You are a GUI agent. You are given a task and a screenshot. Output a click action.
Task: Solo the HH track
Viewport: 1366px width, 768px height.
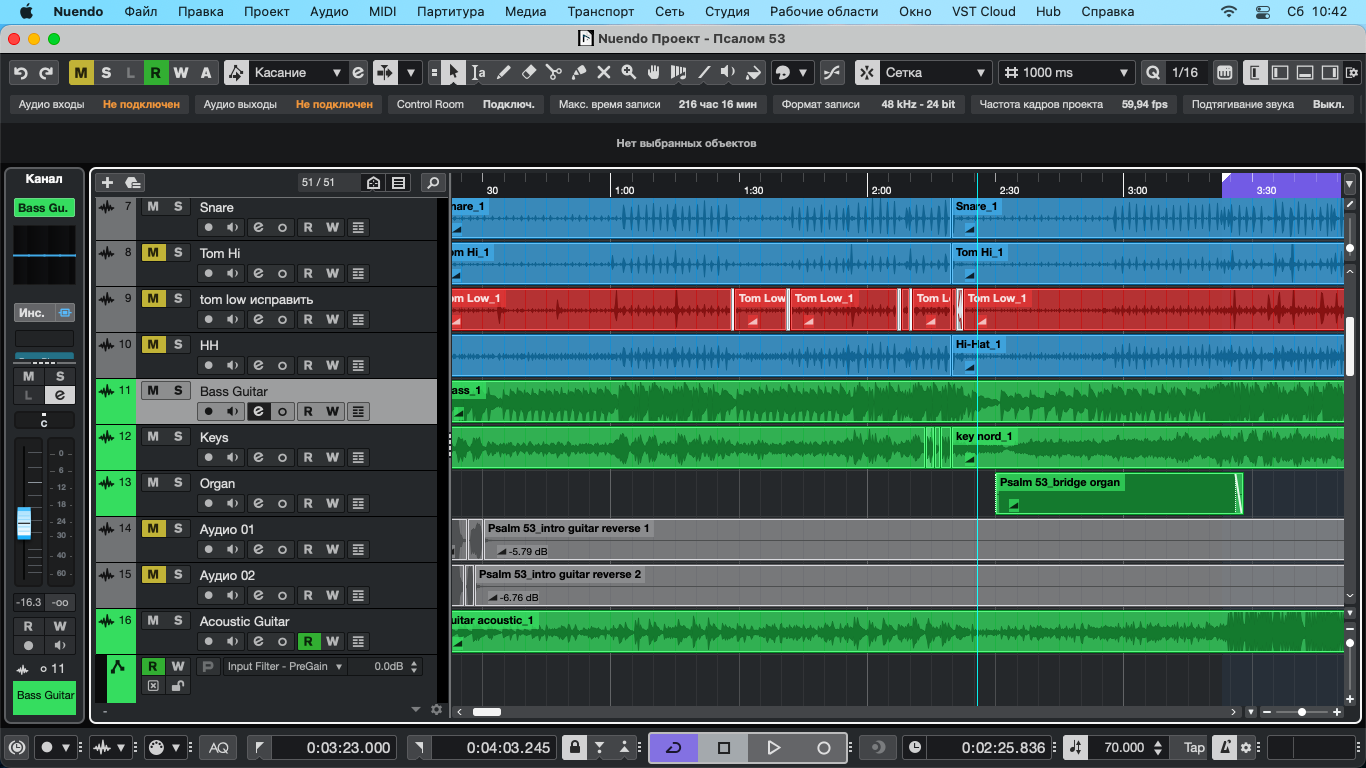[x=178, y=344]
